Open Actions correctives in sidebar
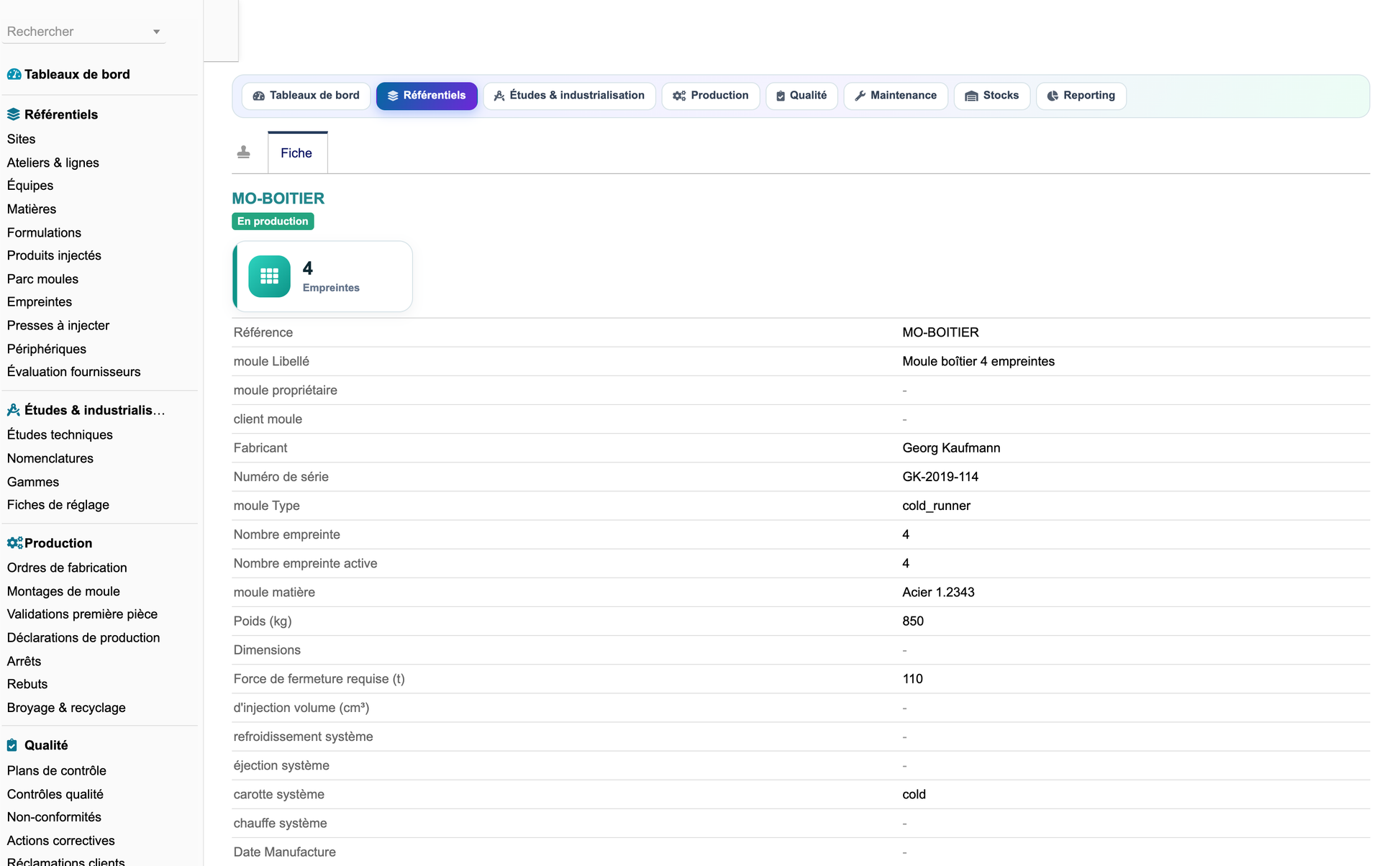The height and width of the screenshot is (866, 1400). [61, 841]
